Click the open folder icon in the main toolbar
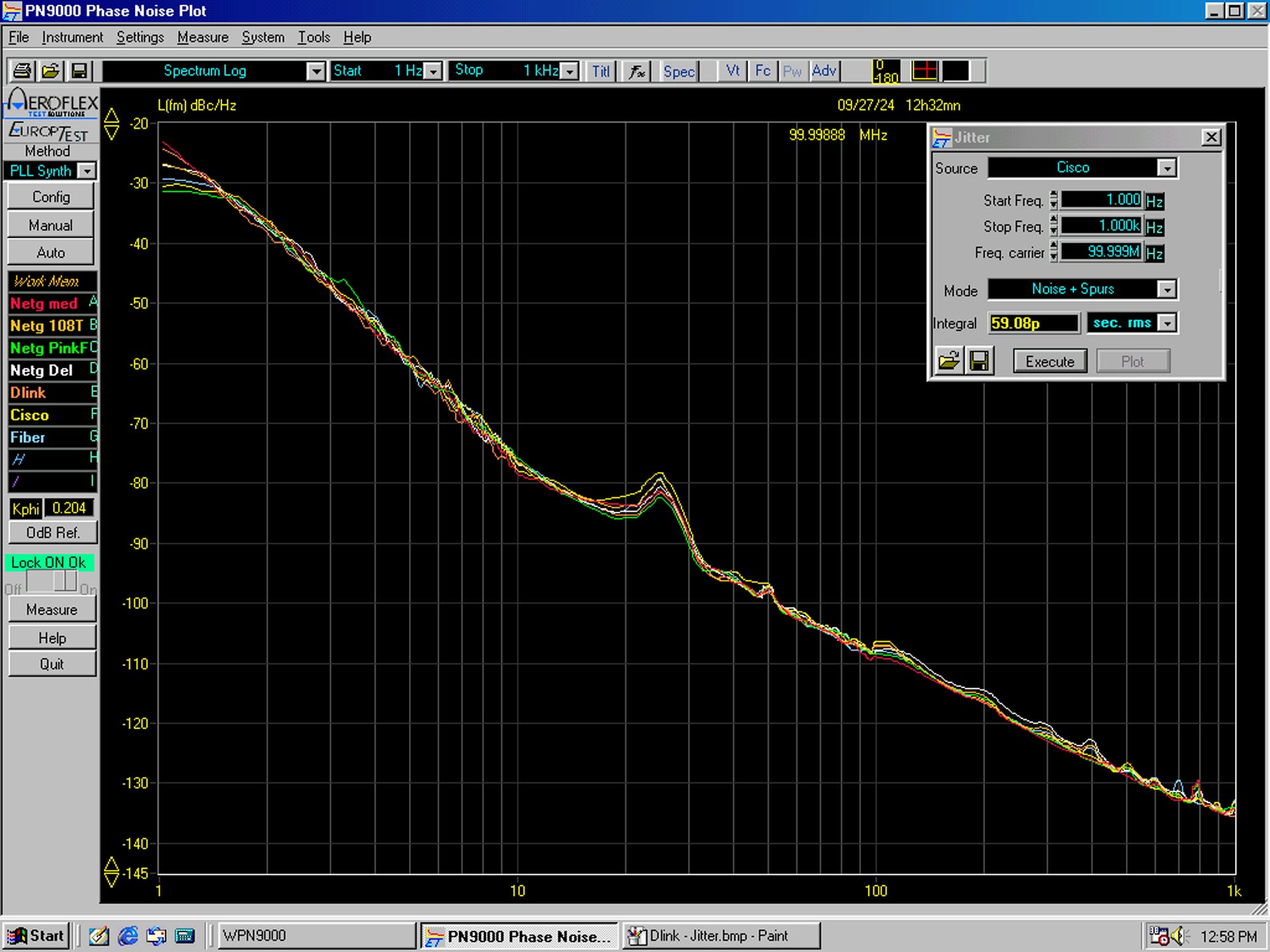 pyautogui.click(x=51, y=71)
